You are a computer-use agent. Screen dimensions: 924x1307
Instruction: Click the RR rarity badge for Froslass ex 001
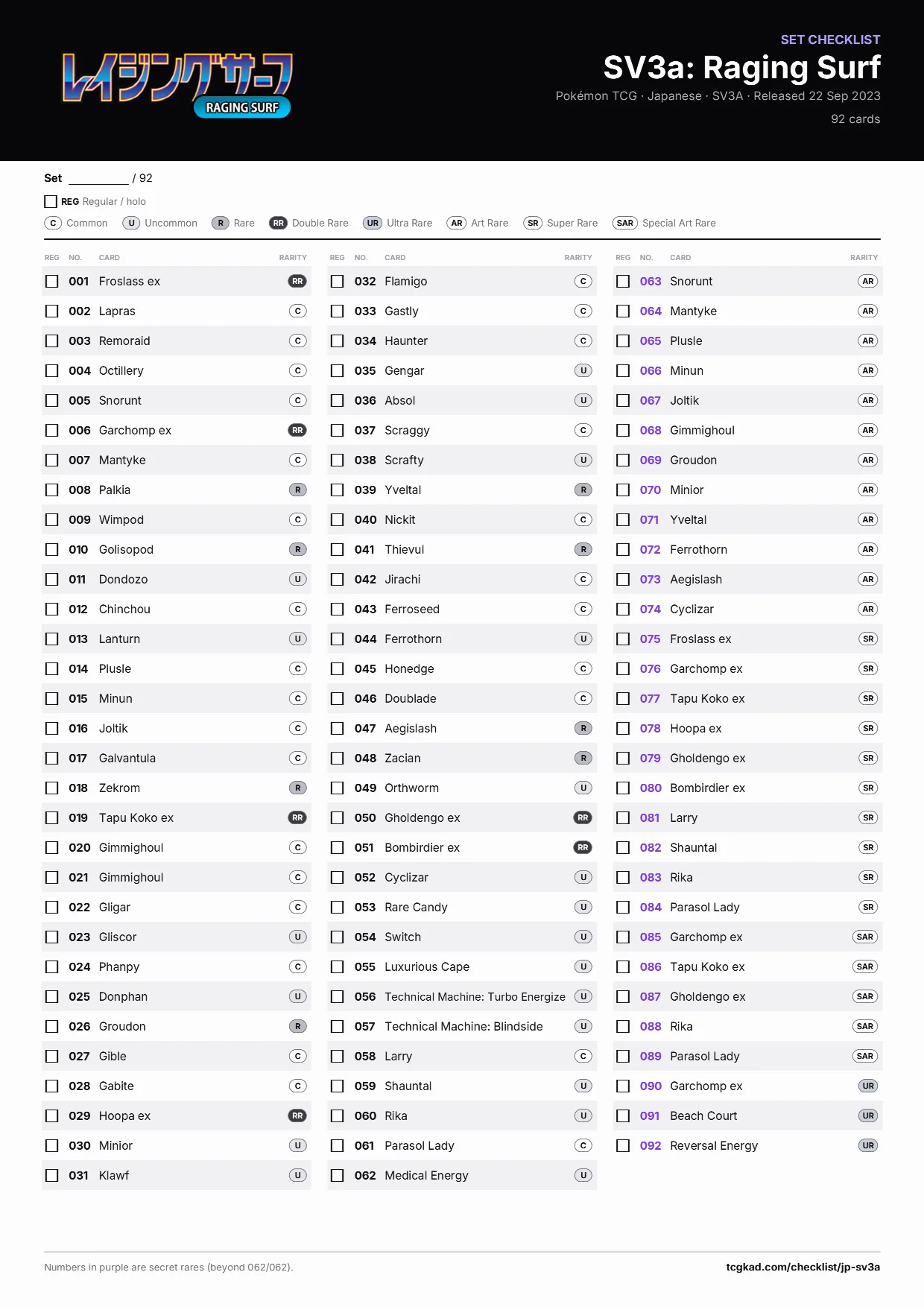297,281
